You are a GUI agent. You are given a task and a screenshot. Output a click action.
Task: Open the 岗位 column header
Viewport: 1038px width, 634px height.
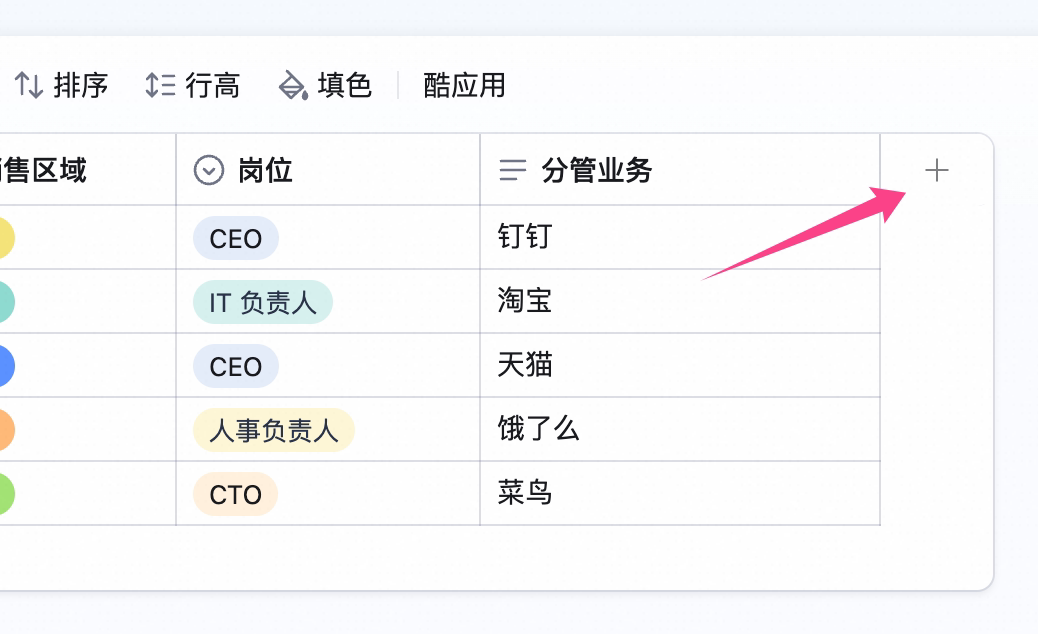[x=328, y=170]
